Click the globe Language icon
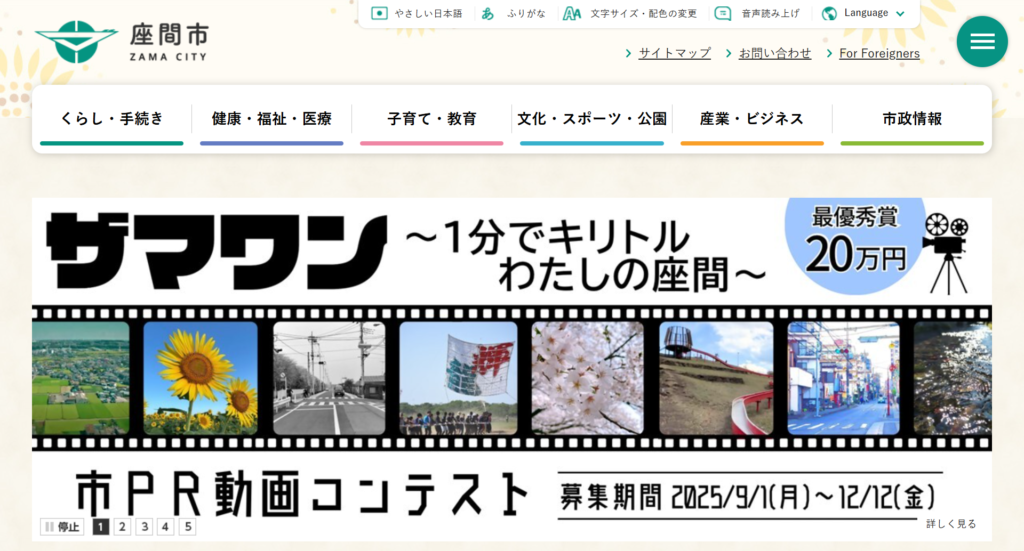This screenshot has width=1024, height=551. tap(829, 13)
